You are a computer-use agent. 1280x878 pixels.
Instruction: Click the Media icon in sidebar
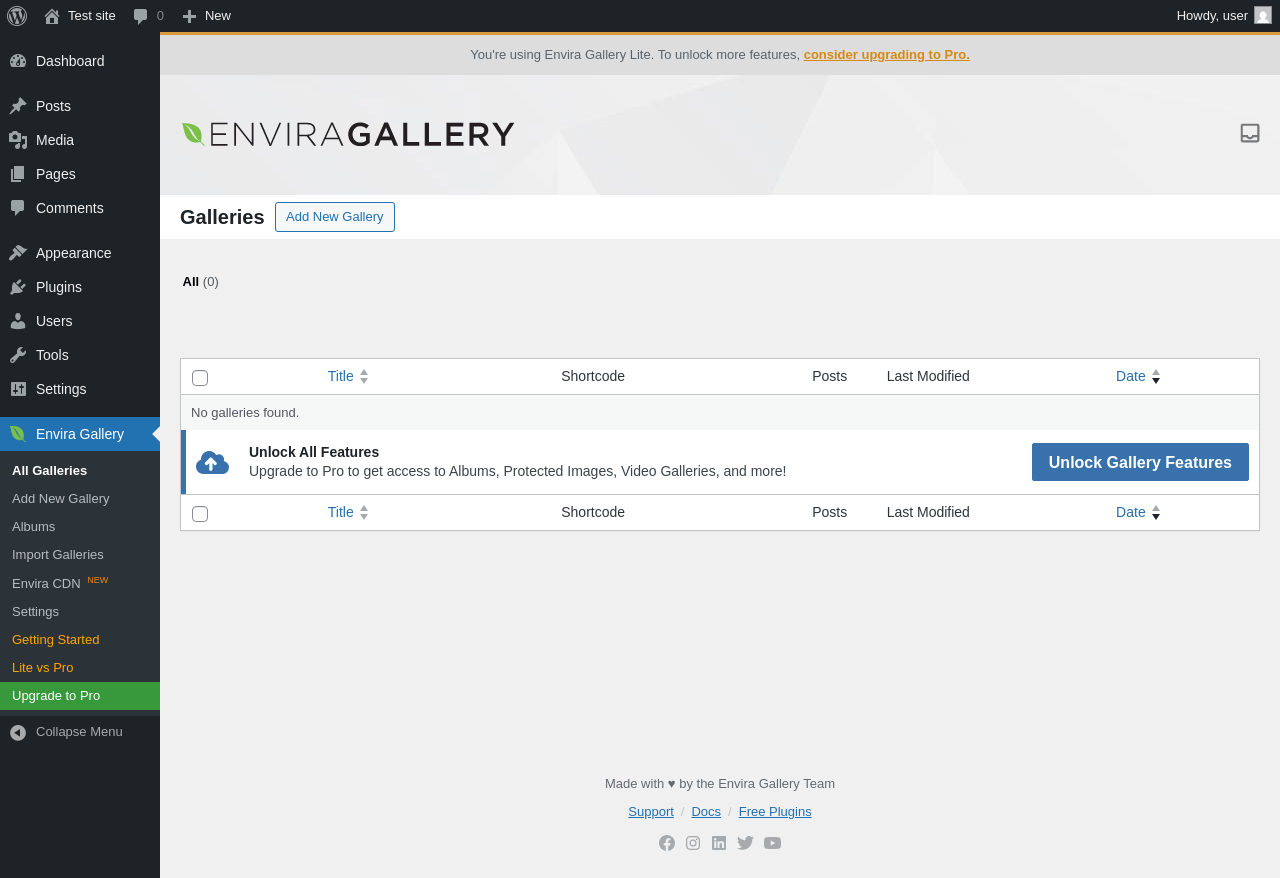18,140
